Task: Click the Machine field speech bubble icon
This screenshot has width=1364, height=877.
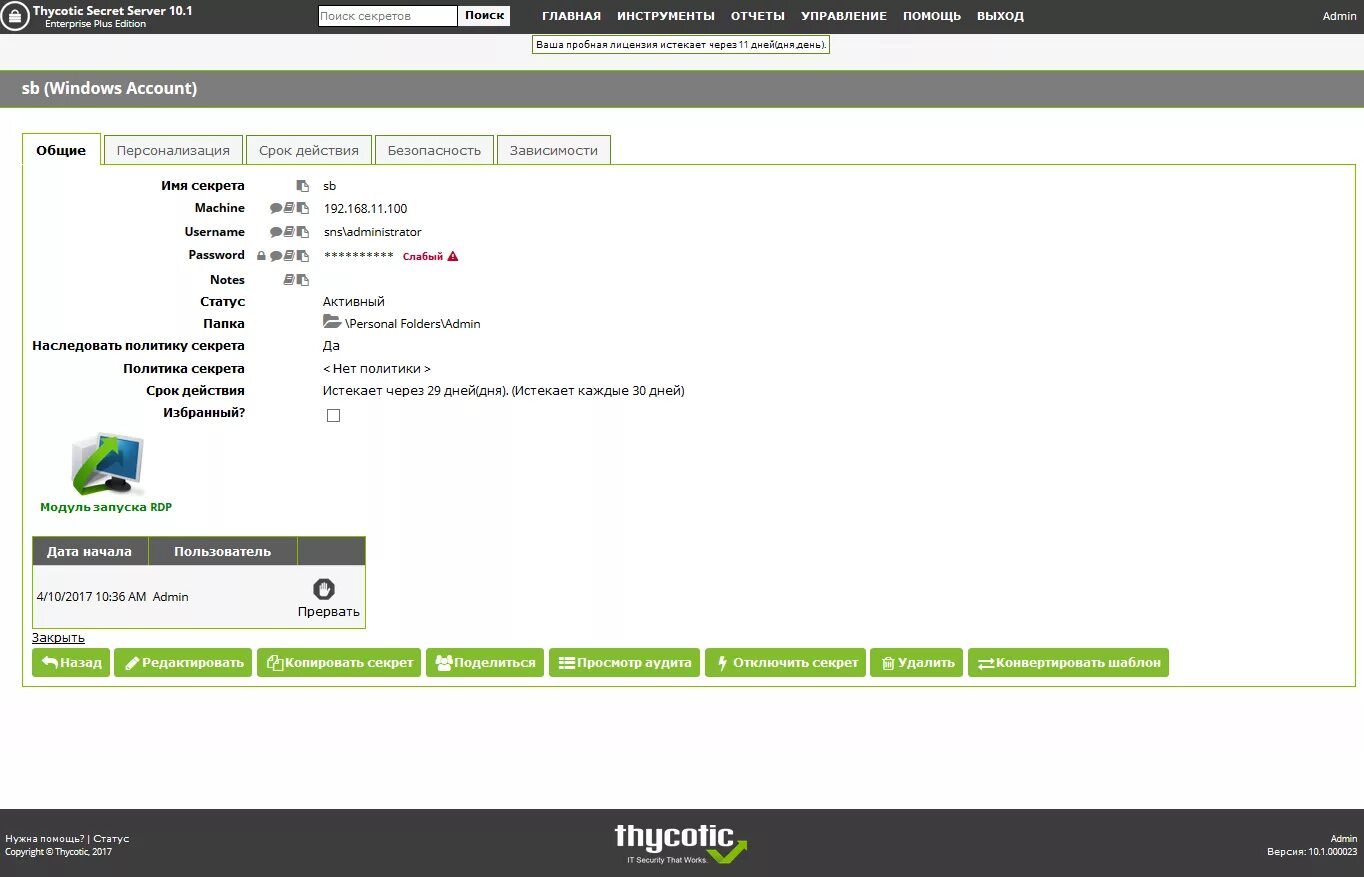Action: pyautogui.click(x=276, y=208)
